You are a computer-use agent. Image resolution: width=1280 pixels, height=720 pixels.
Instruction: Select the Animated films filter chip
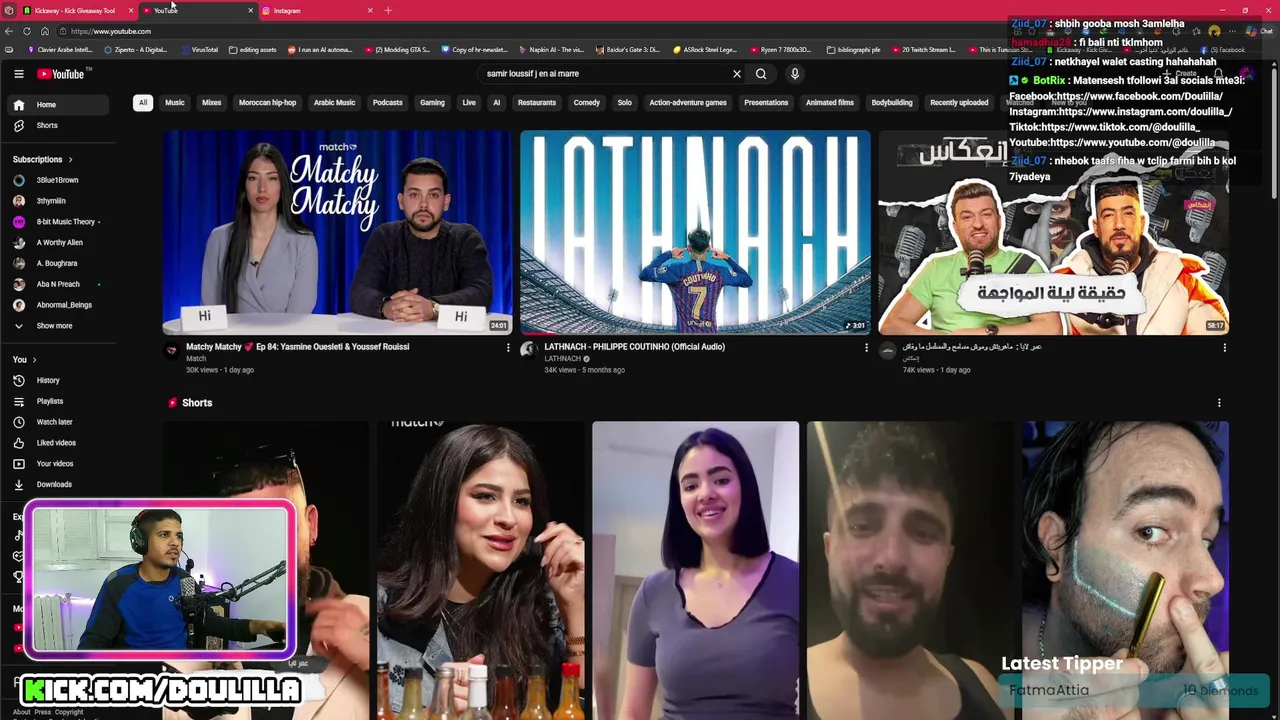(830, 102)
